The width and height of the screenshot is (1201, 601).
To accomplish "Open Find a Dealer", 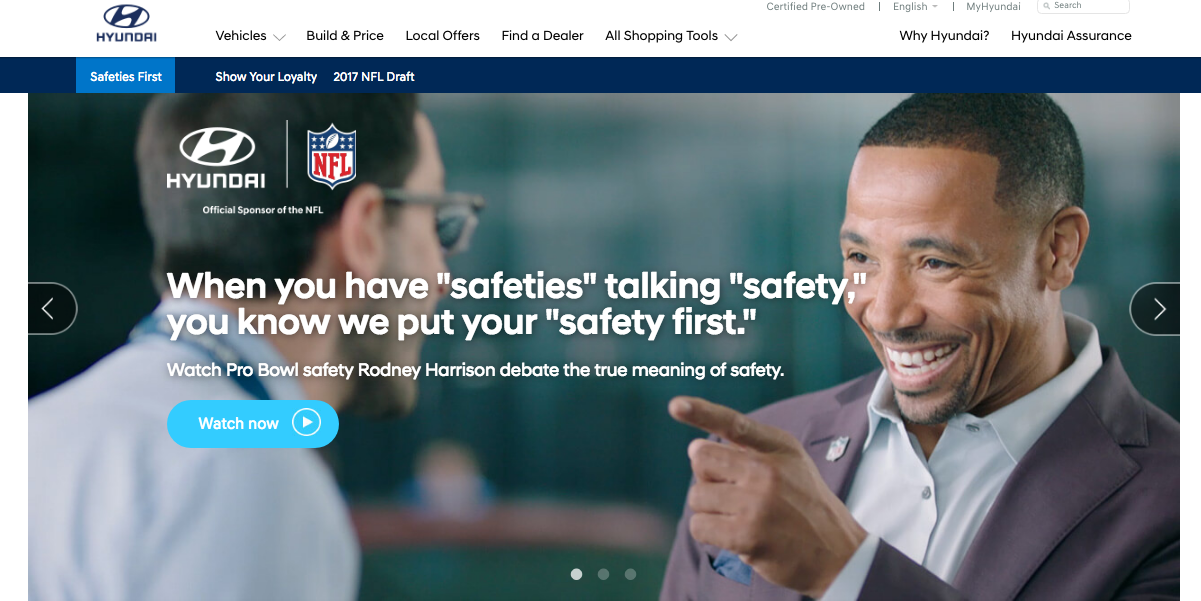I will pos(542,36).
